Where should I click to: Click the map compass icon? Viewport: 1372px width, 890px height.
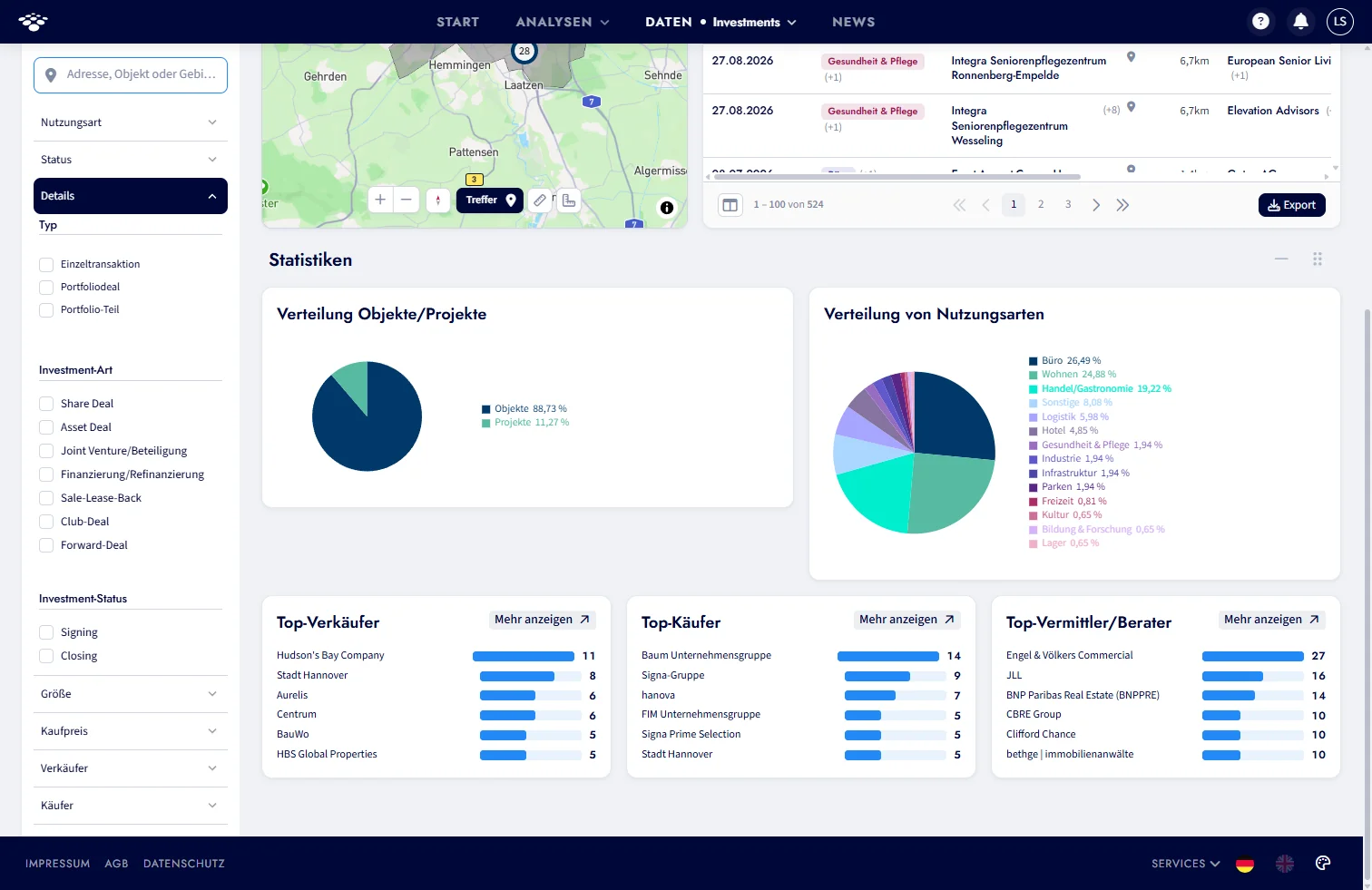coord(438,200)
